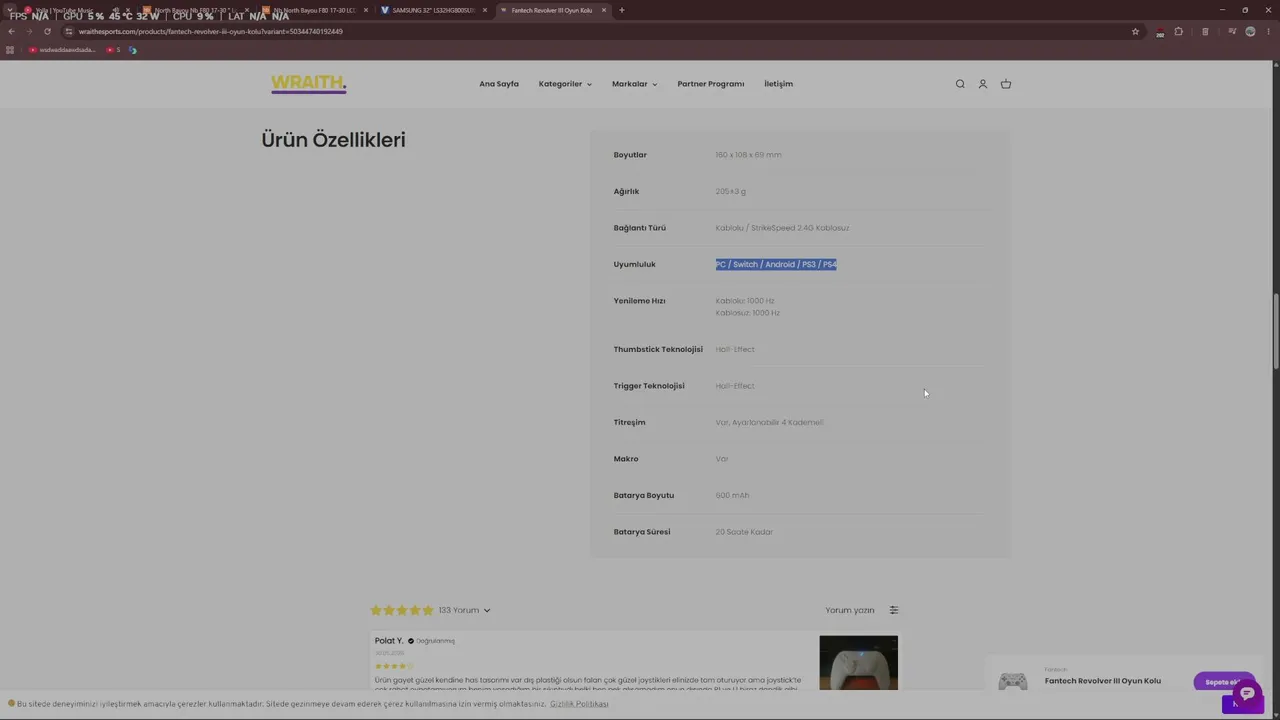Open the Partner Programı page
Image resolution: width=1280 pixels, height=720 pixels.
pos(711,84)
